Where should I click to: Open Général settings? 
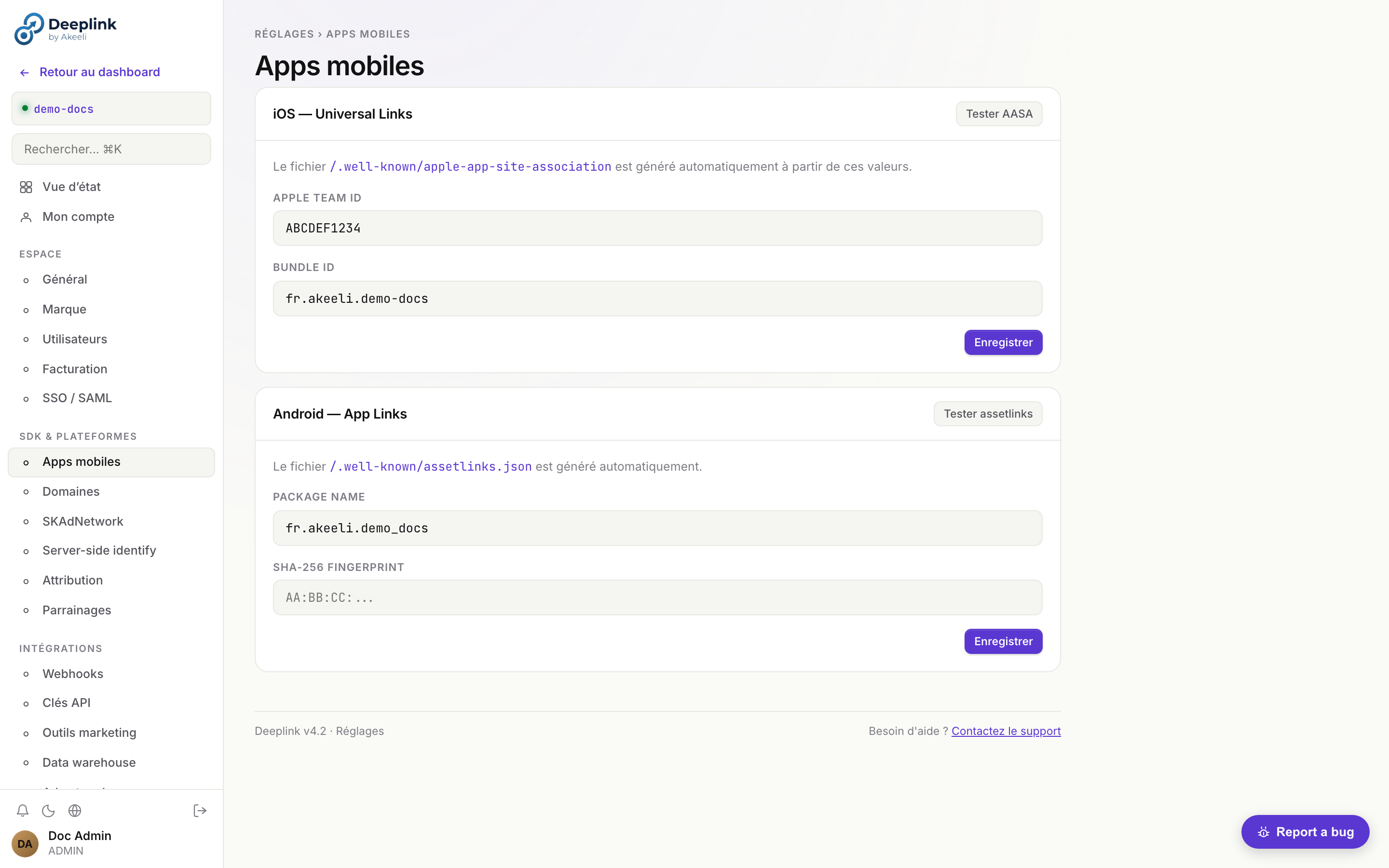(111, 280)
